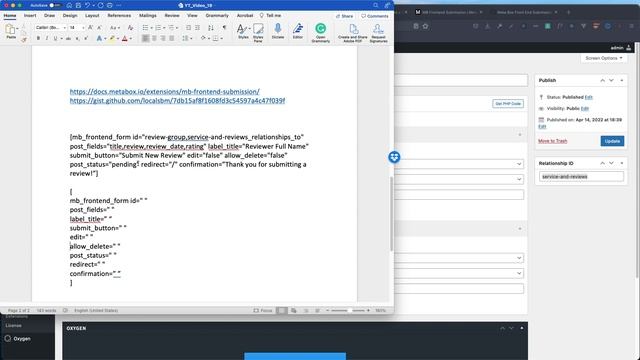This screenshot has width=640, height=360.
Task: Open the Design ribbon tab
Action: click(x=70, y=16)
